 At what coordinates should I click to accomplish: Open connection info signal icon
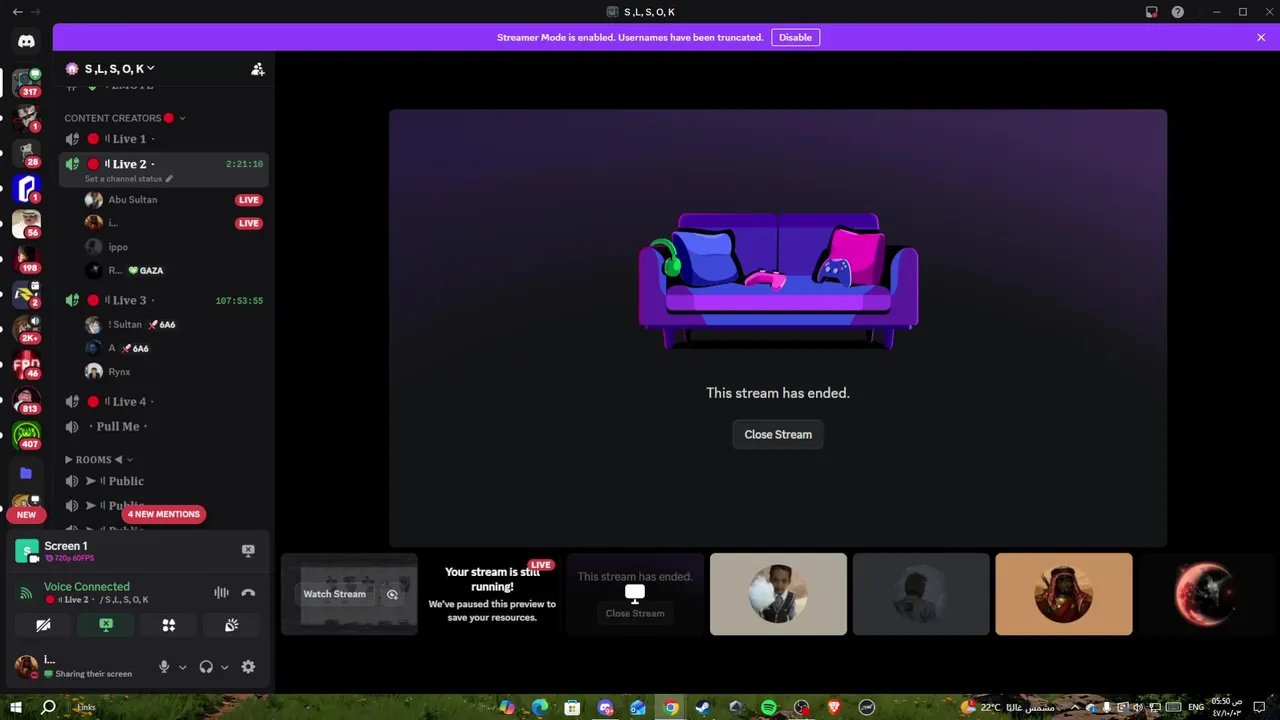point(26,593)
